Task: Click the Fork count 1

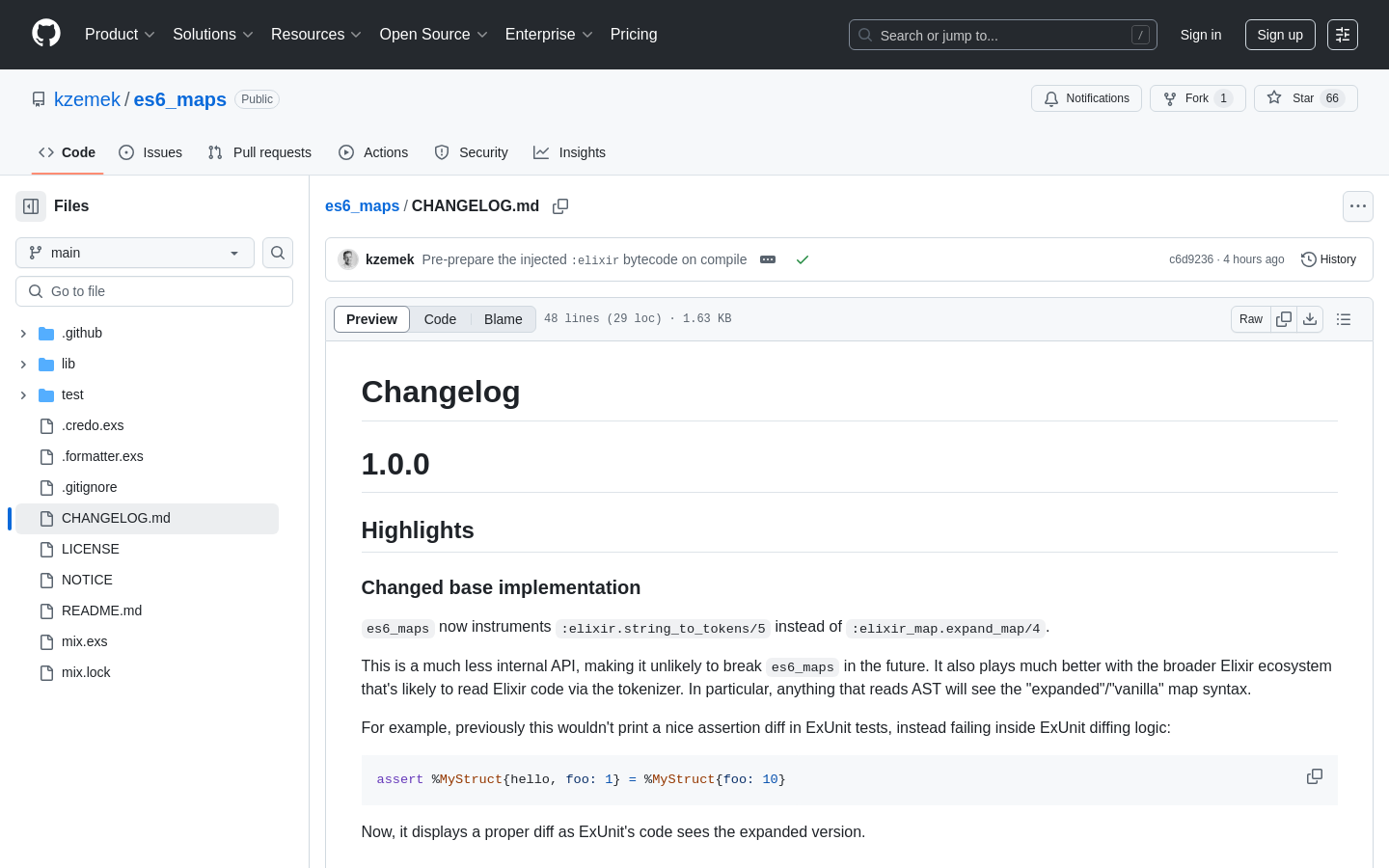Action: point(1223,98)
